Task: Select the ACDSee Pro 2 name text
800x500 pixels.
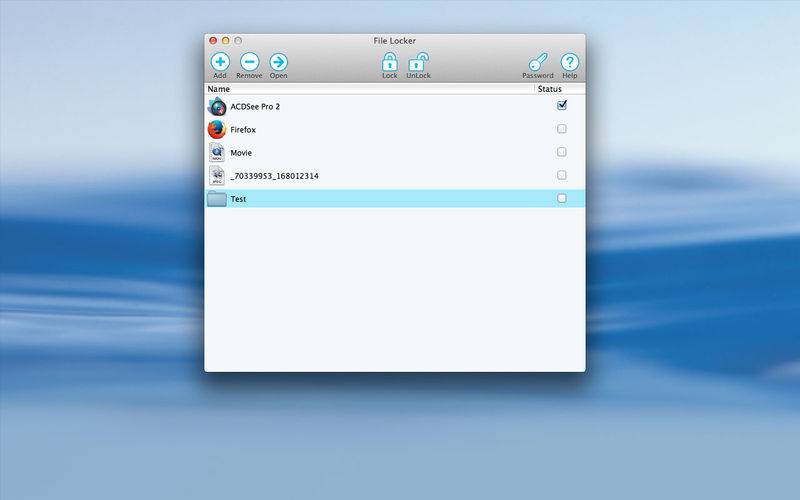Action: click(255, 107)
